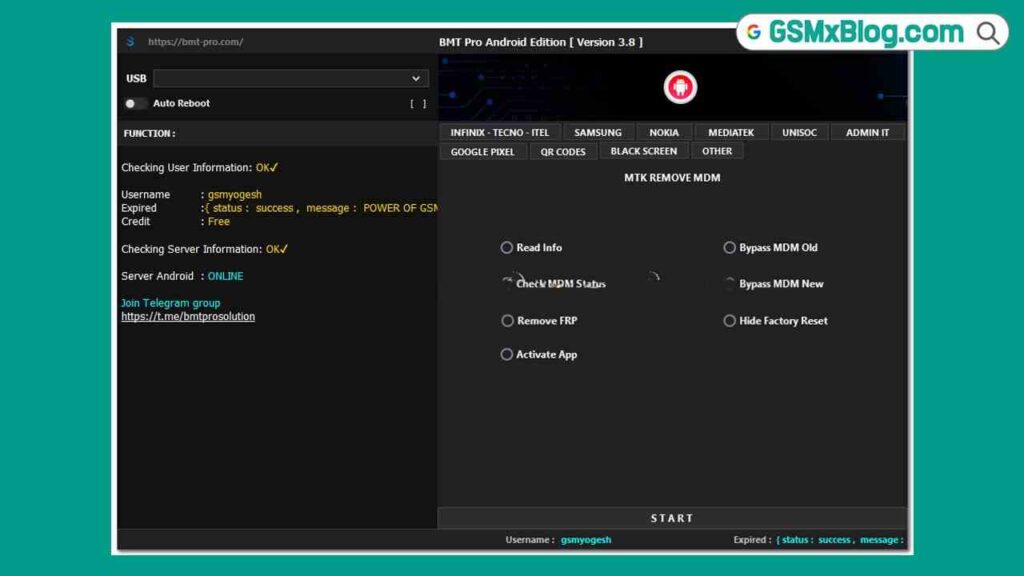Open the USB port dropdown
The image size is (1024, 576).
click(x=291, y=78)
